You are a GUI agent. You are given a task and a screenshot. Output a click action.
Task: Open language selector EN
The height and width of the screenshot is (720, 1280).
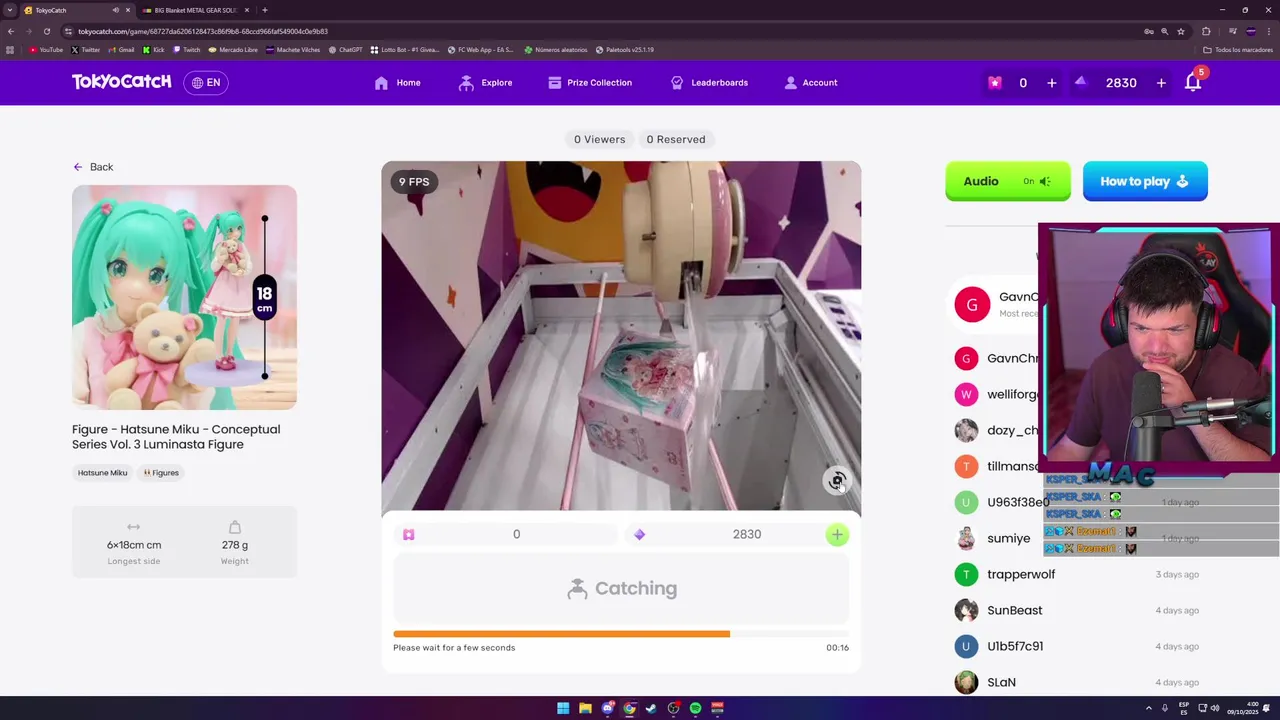pos(206,83)
